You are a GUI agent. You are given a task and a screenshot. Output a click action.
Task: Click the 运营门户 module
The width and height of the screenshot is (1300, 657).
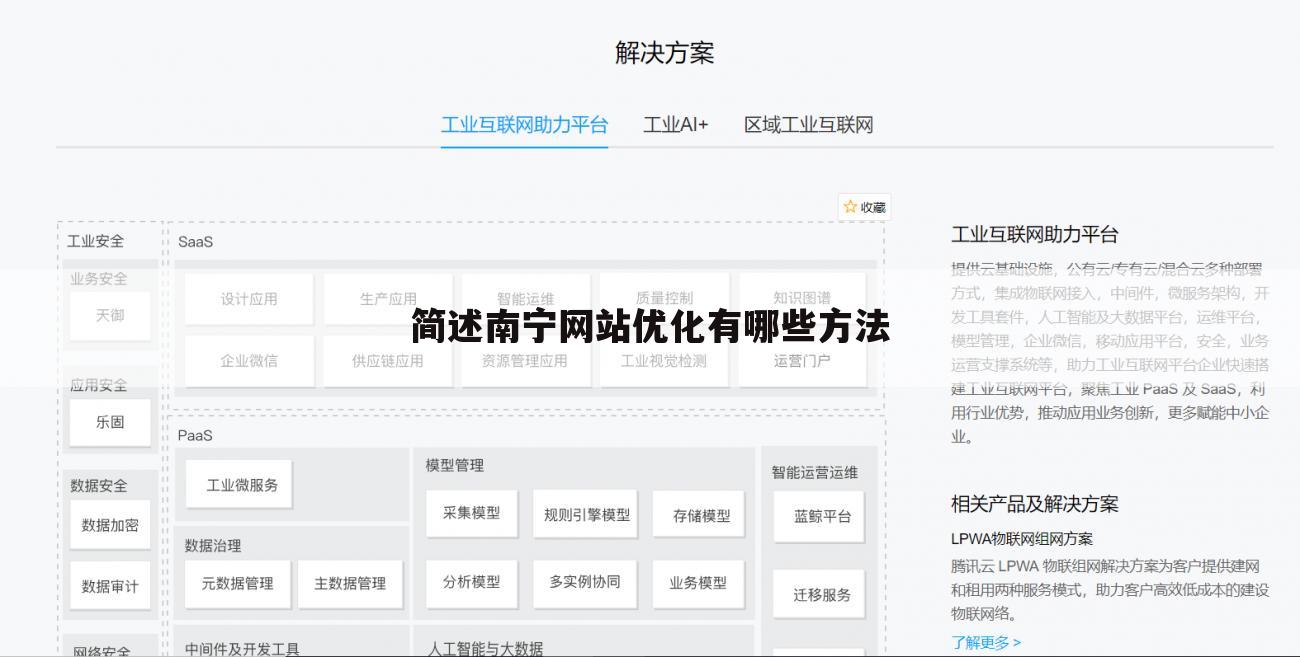(x=801, y=361)
